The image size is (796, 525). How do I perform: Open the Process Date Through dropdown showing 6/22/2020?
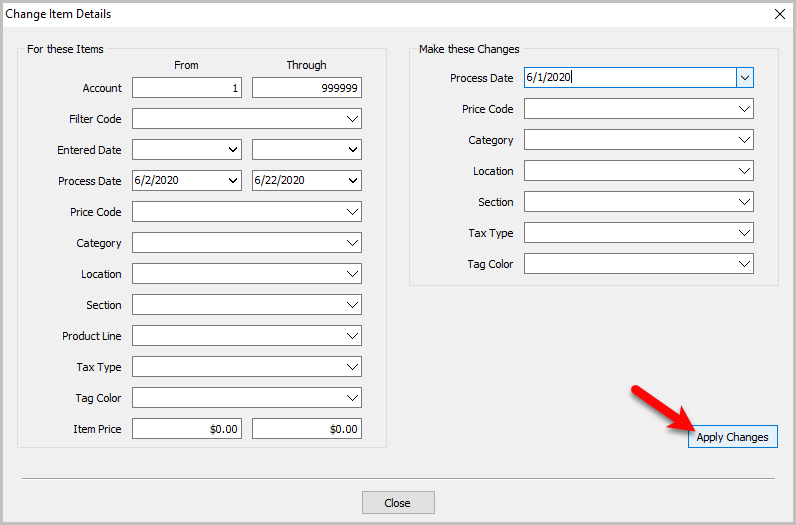[x=307, y=181]
